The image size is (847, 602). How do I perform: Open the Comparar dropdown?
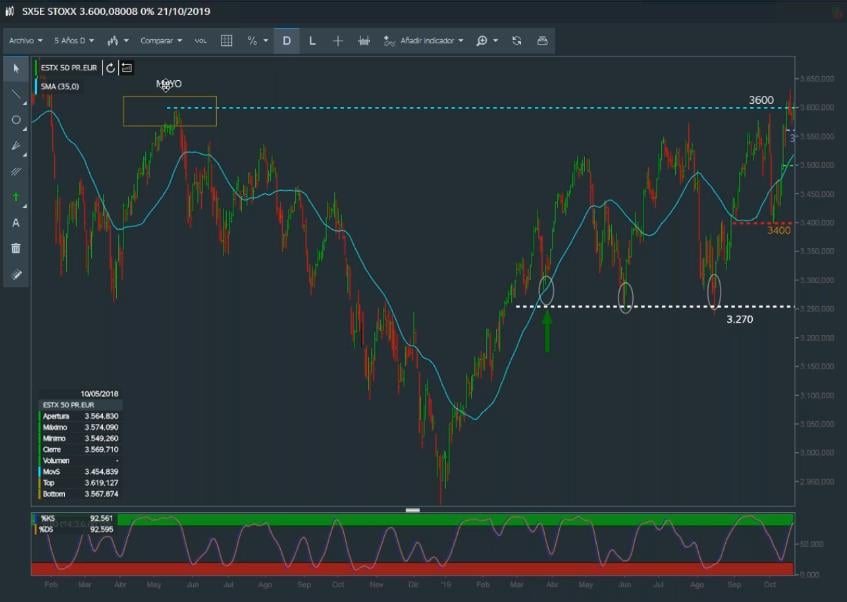161,41
